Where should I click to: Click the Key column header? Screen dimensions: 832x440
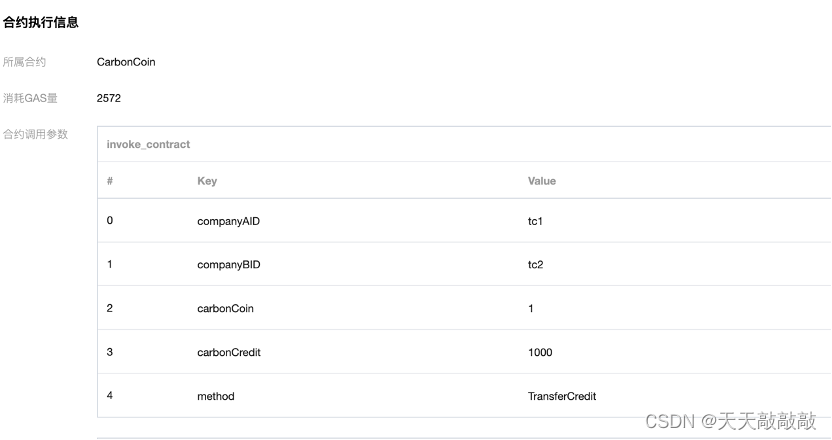point(207,181)
